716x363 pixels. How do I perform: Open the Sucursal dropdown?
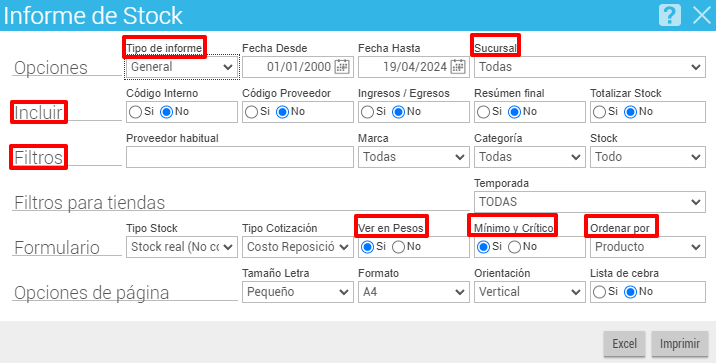(x=590, y=67)
